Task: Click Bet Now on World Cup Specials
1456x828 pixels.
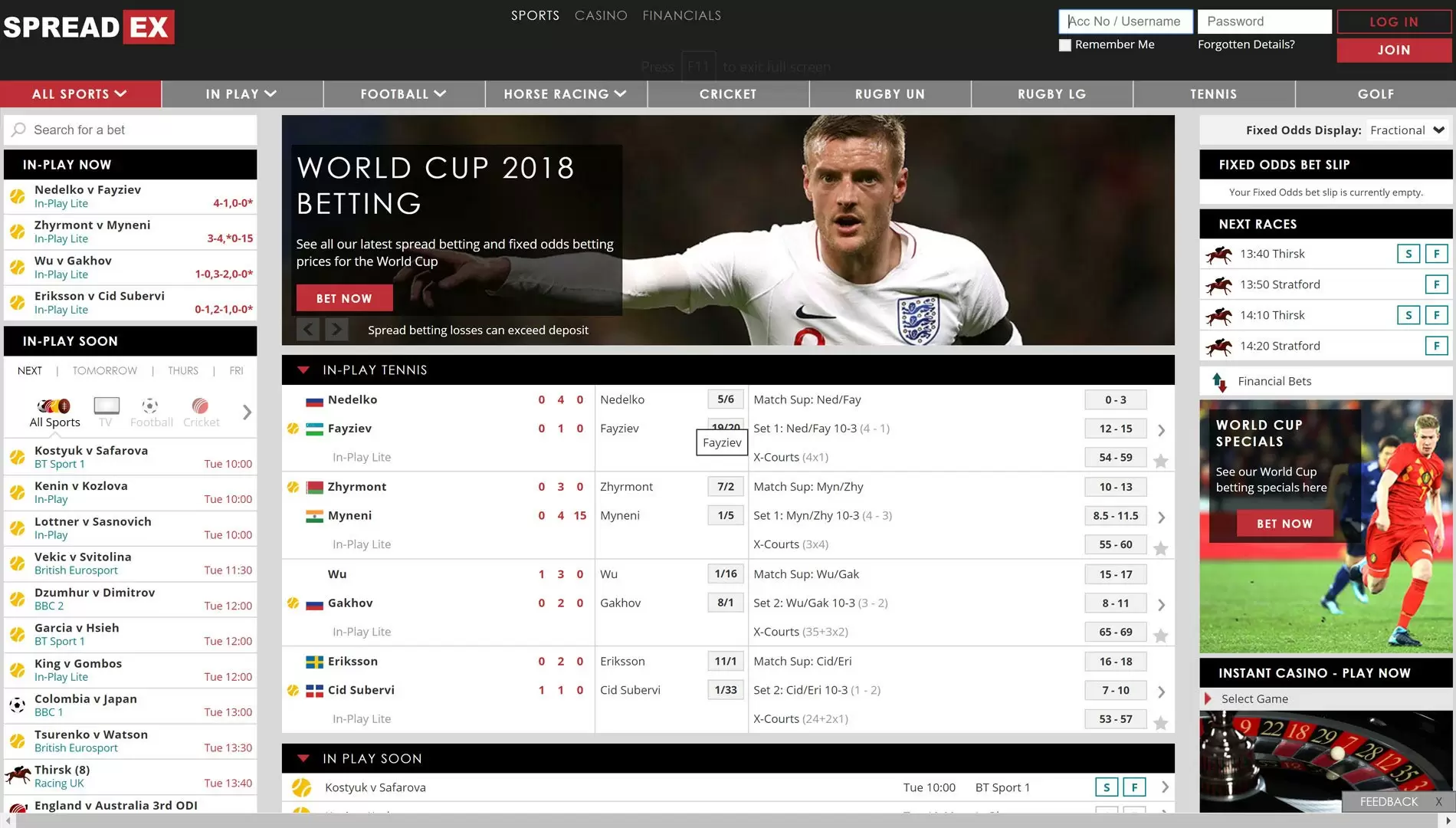Action: pyautogui.click(x=1284, y=524)
